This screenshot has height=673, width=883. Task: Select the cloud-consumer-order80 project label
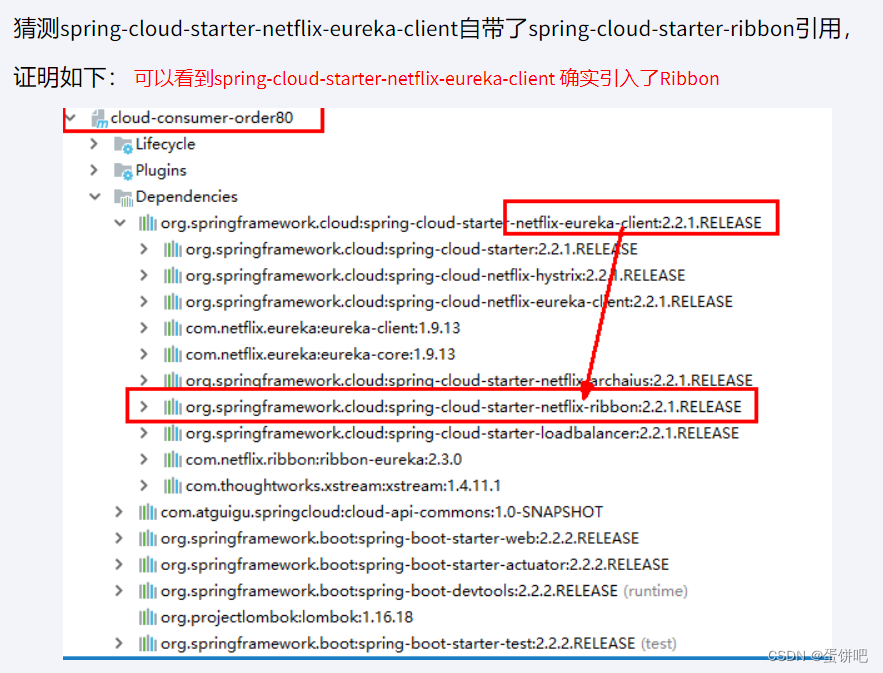(x=202, y=118)
